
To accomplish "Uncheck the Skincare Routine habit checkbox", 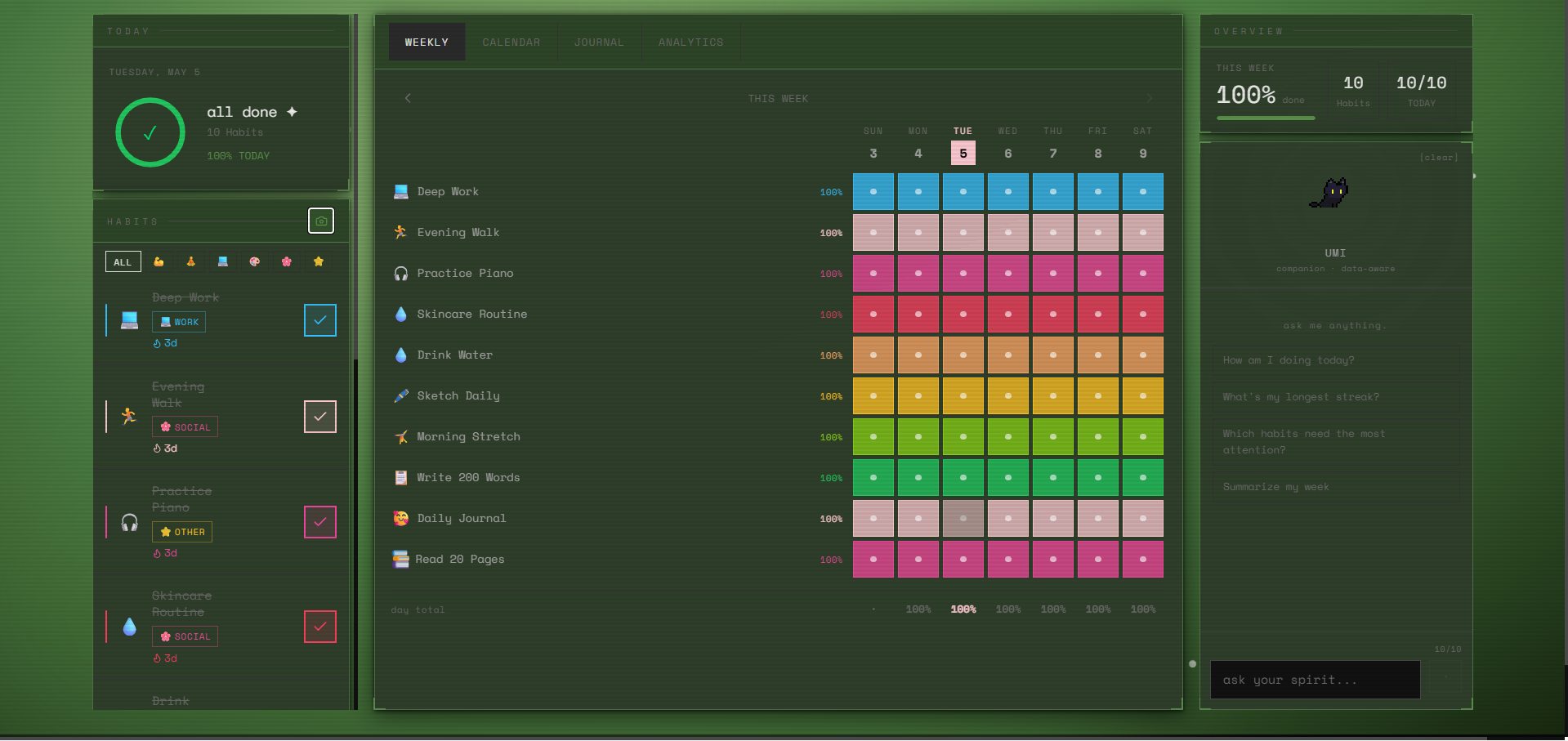I will (x=320, y=627).
